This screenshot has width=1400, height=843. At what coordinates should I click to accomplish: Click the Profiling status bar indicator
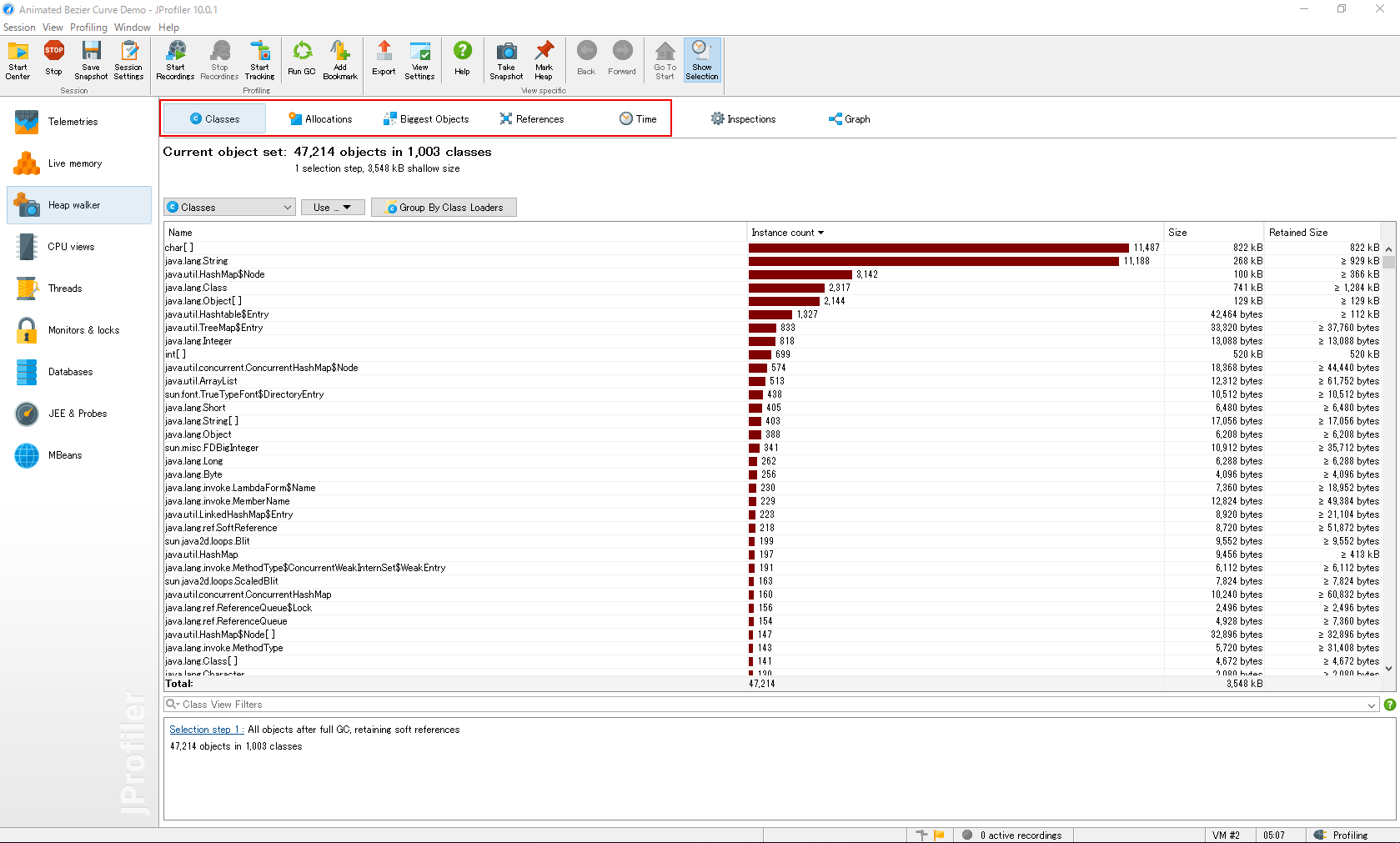1341,835
